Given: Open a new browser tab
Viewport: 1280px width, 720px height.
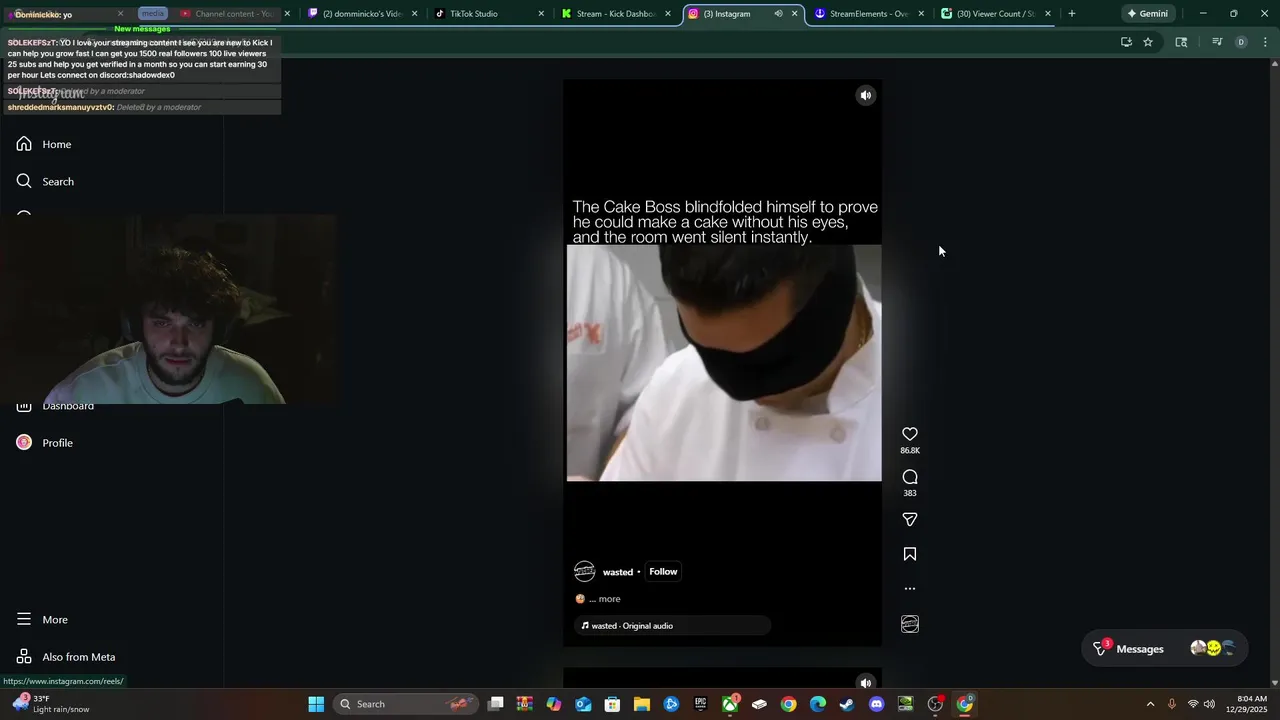Looking at the screenshot, I should pos(1072,14).
